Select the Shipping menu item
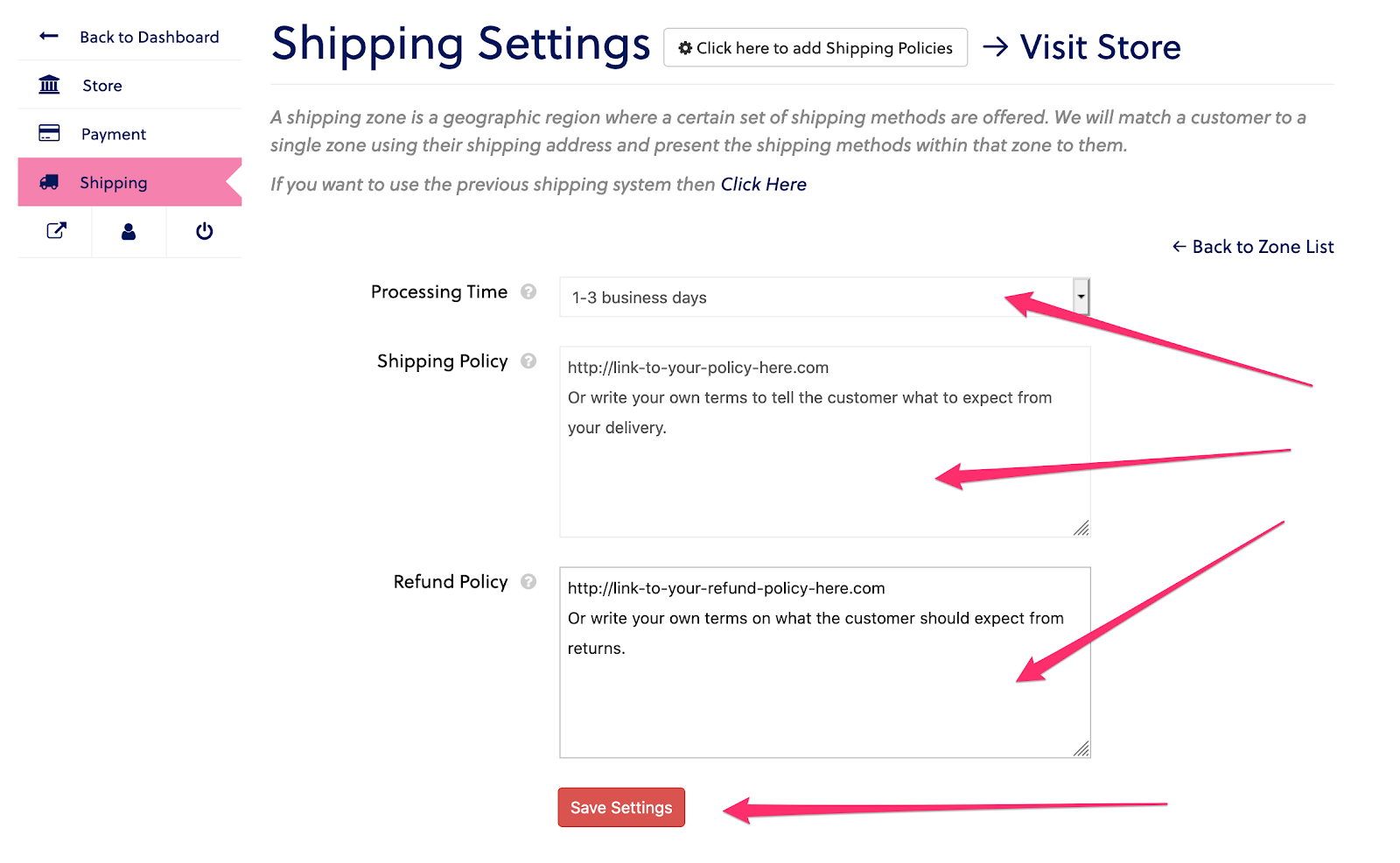Viewport: 1400px width, 863px height. pos(114,183)
